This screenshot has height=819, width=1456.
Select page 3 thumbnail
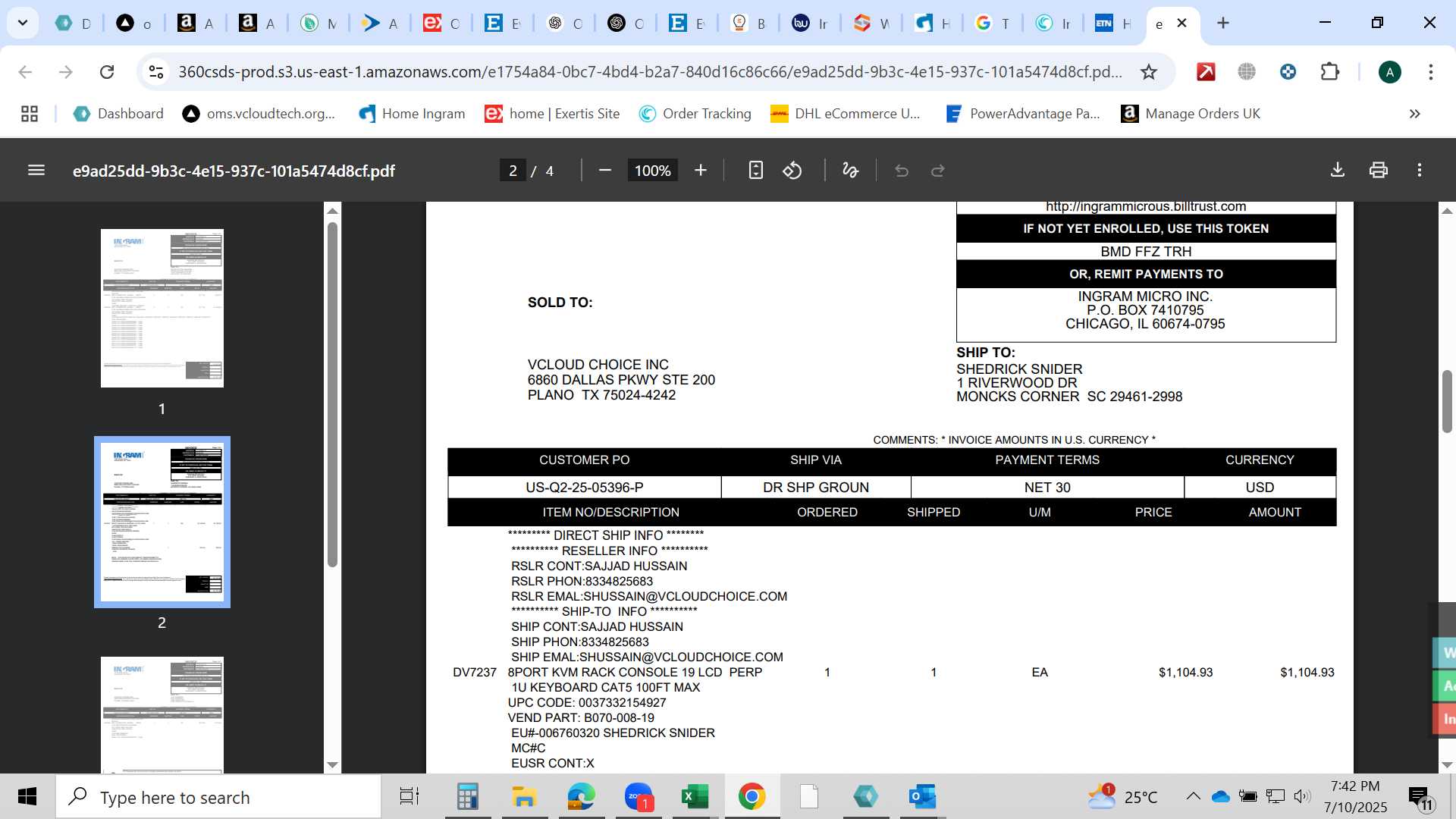click(162, 715)
